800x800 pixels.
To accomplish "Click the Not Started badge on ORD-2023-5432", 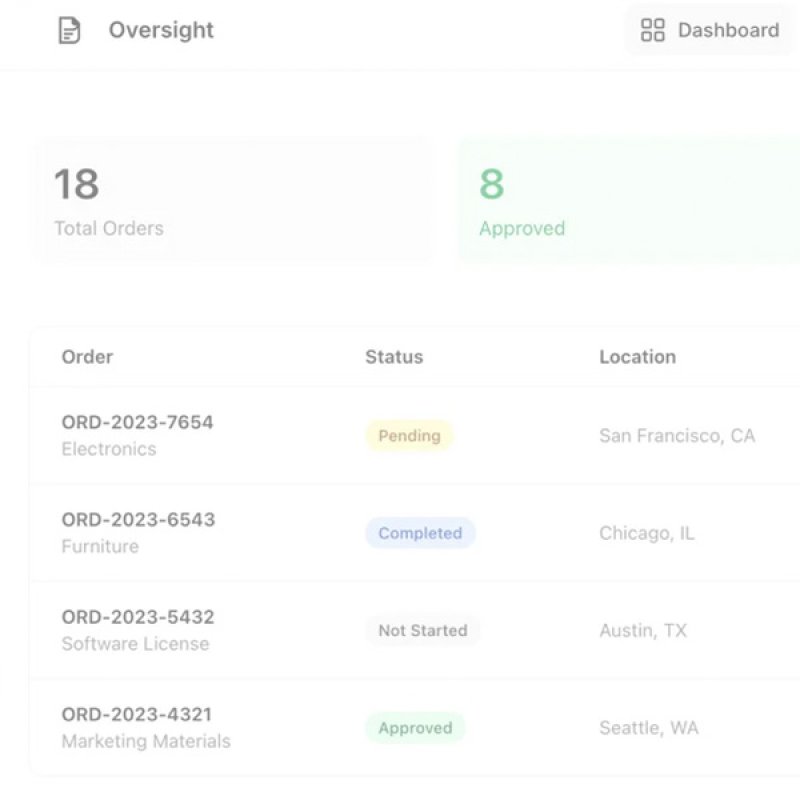I will pos(422,630).
